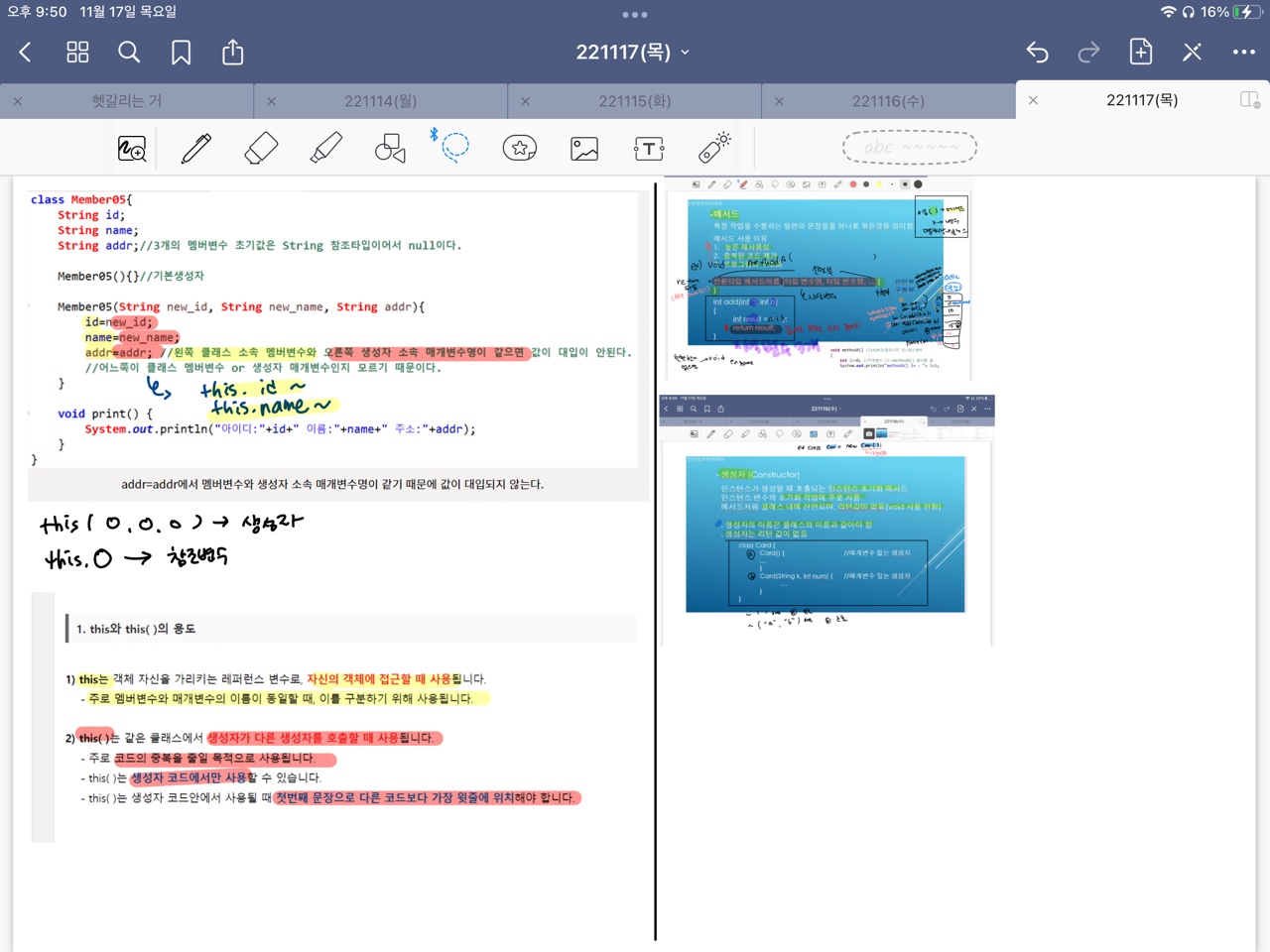Toggle editing mode with pencil-cross icon
The height and width of the screenshot is (952, 1270).
pyautogui.click(x=1193, y=53)
